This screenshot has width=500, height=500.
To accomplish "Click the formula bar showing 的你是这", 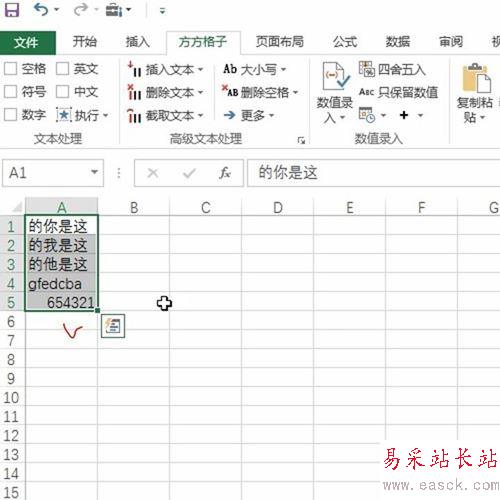I will (373, 173).
